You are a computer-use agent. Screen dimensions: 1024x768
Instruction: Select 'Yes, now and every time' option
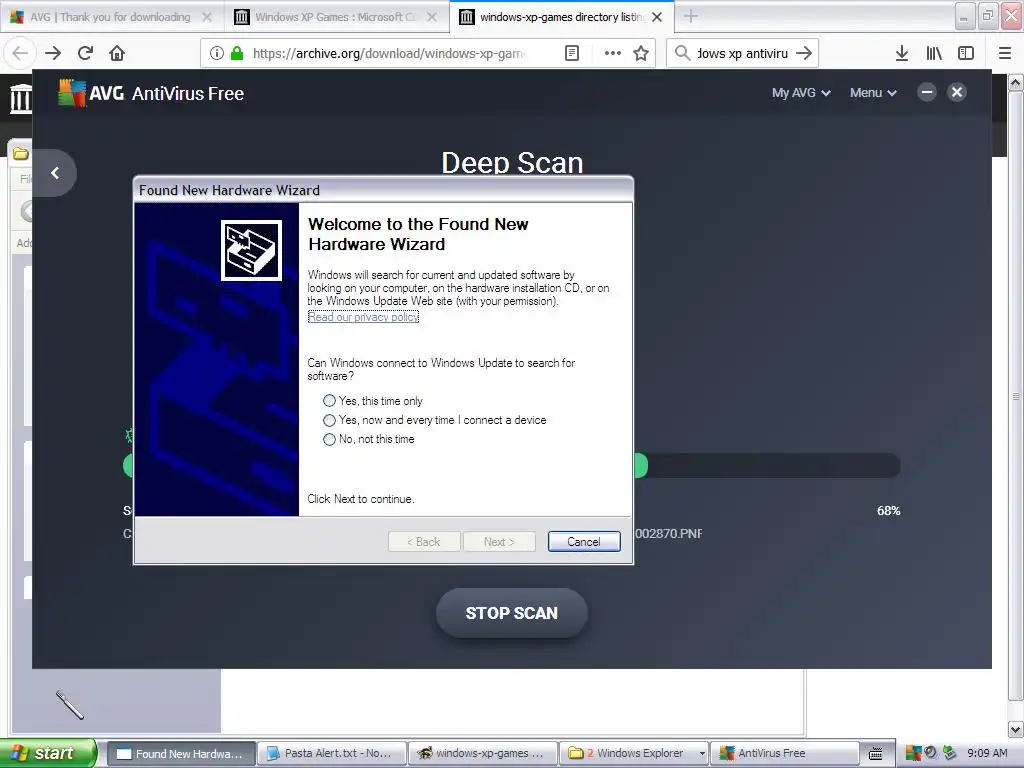329,420
